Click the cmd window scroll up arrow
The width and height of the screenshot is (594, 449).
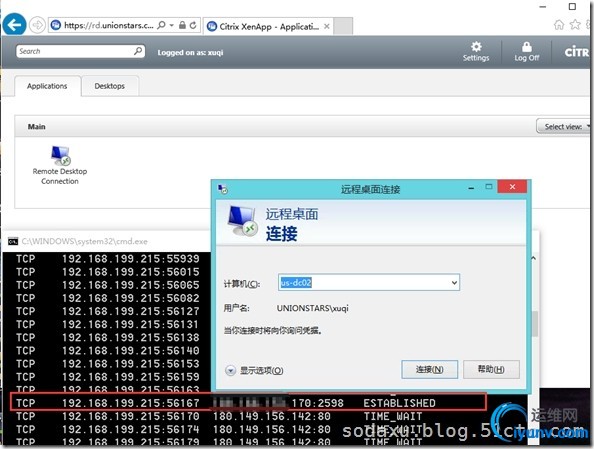534,258
